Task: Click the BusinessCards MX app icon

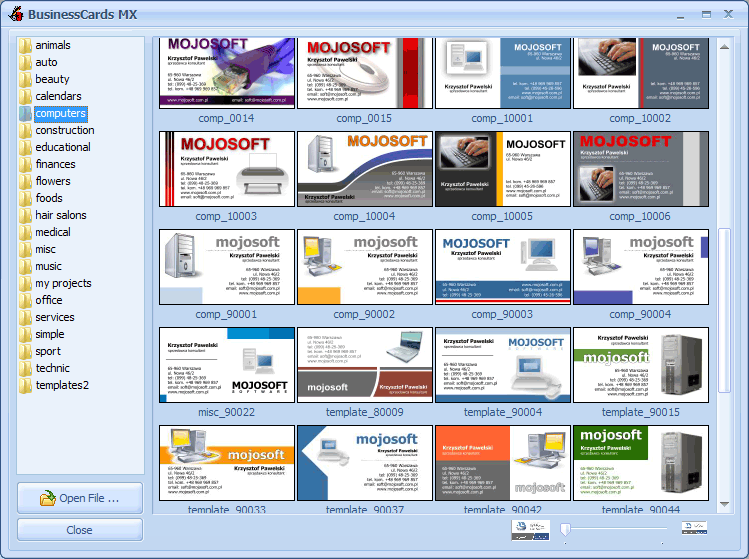Action: point(16,14)
